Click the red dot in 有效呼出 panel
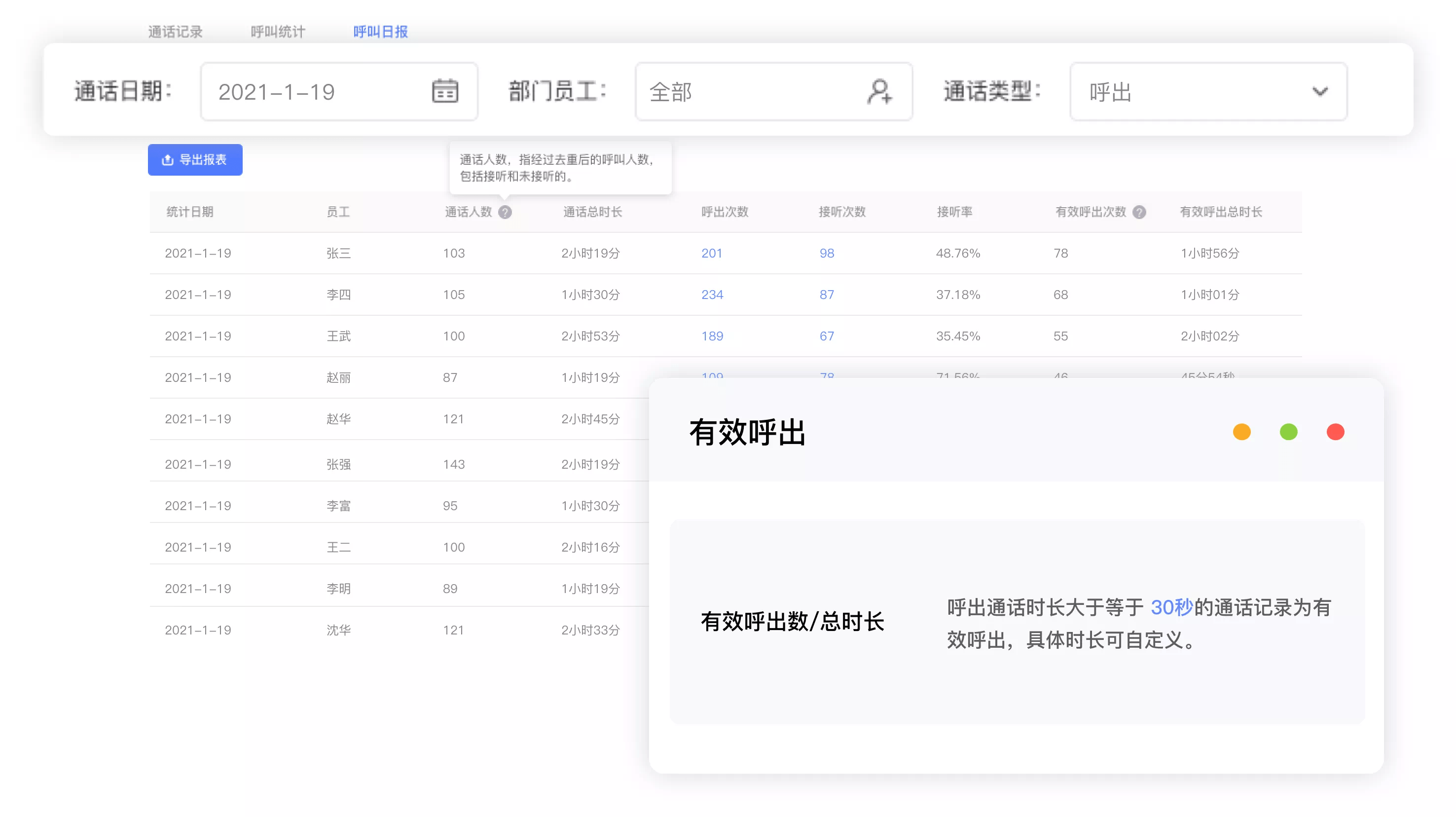1456x817 pixels. coord(1336,432)
